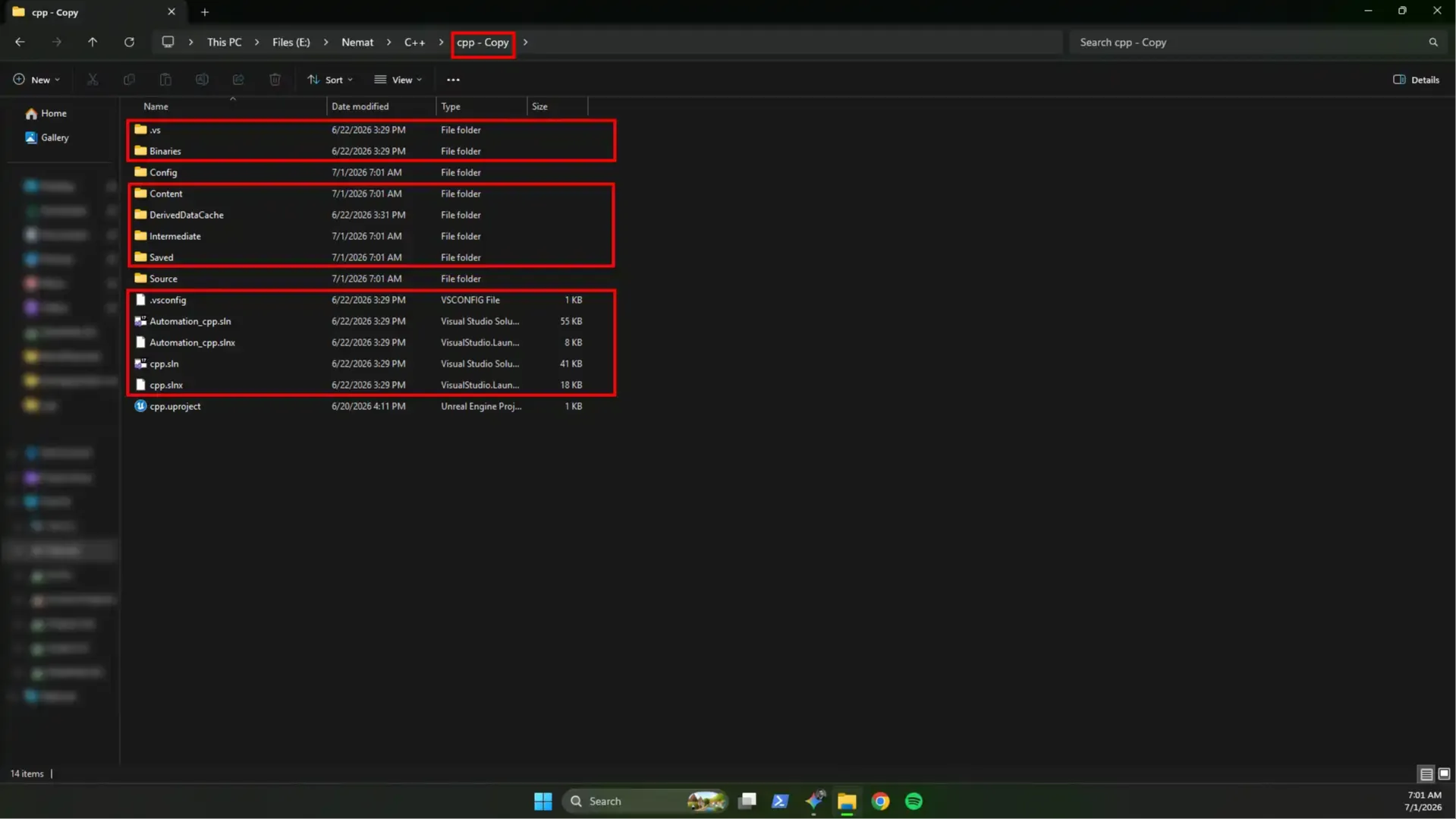Click the search magnifier icon

(x=1433, y=43)
